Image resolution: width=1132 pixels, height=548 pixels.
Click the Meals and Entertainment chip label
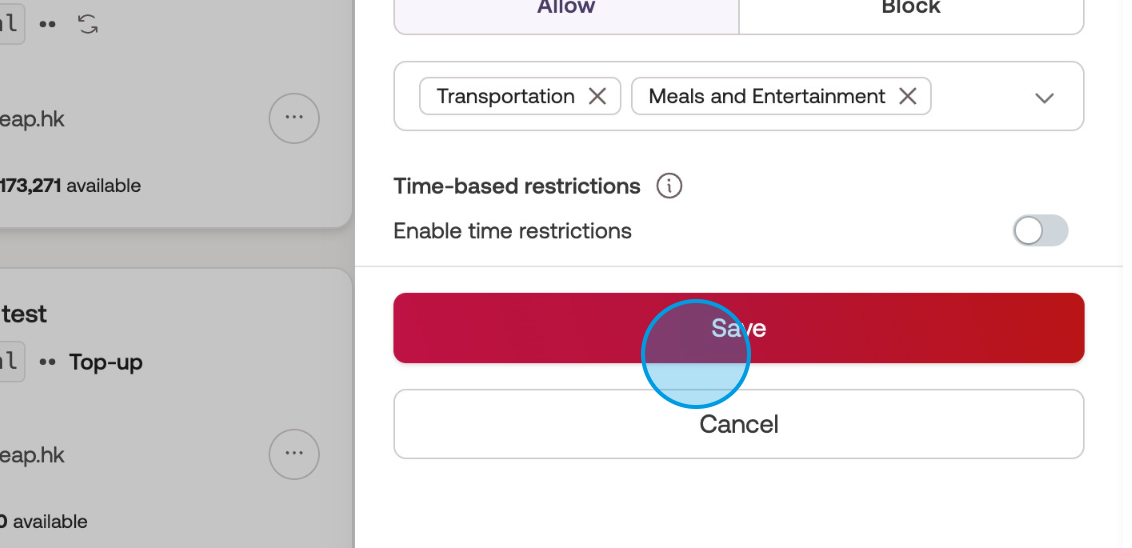click(x=766, y=96)
